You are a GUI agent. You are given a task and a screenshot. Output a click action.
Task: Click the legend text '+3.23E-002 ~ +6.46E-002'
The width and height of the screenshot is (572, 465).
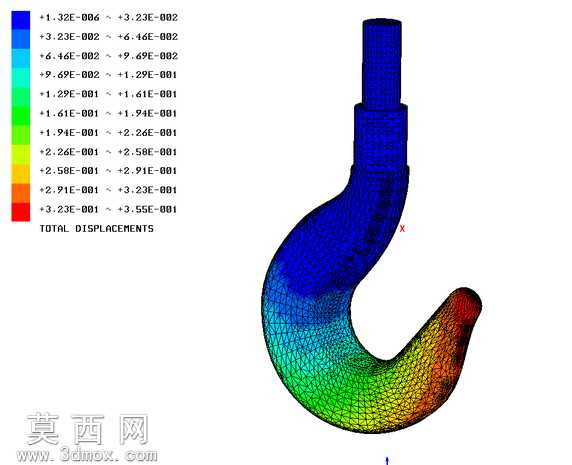[109, 37]
